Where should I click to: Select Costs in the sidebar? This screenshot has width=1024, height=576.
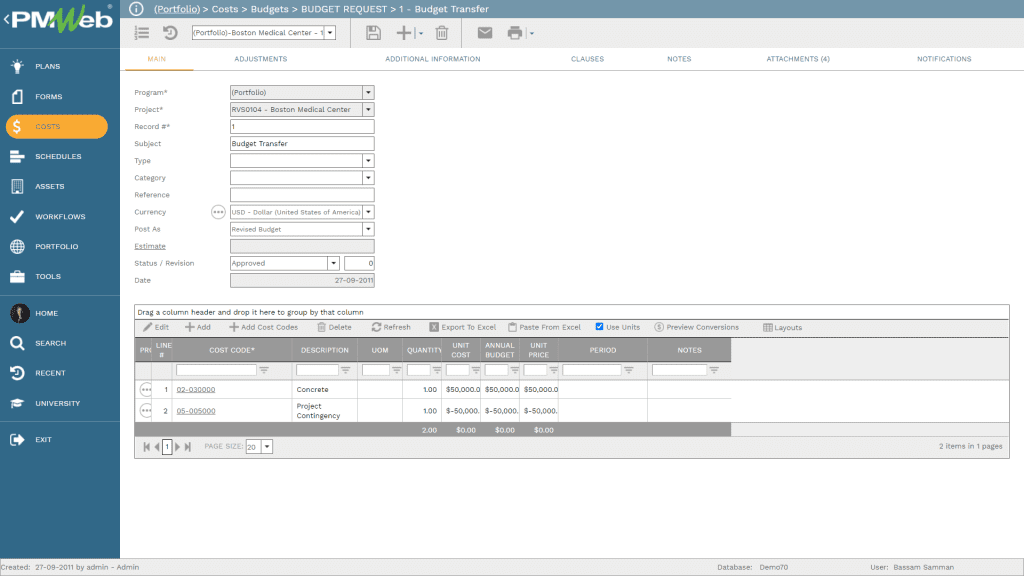57,126
